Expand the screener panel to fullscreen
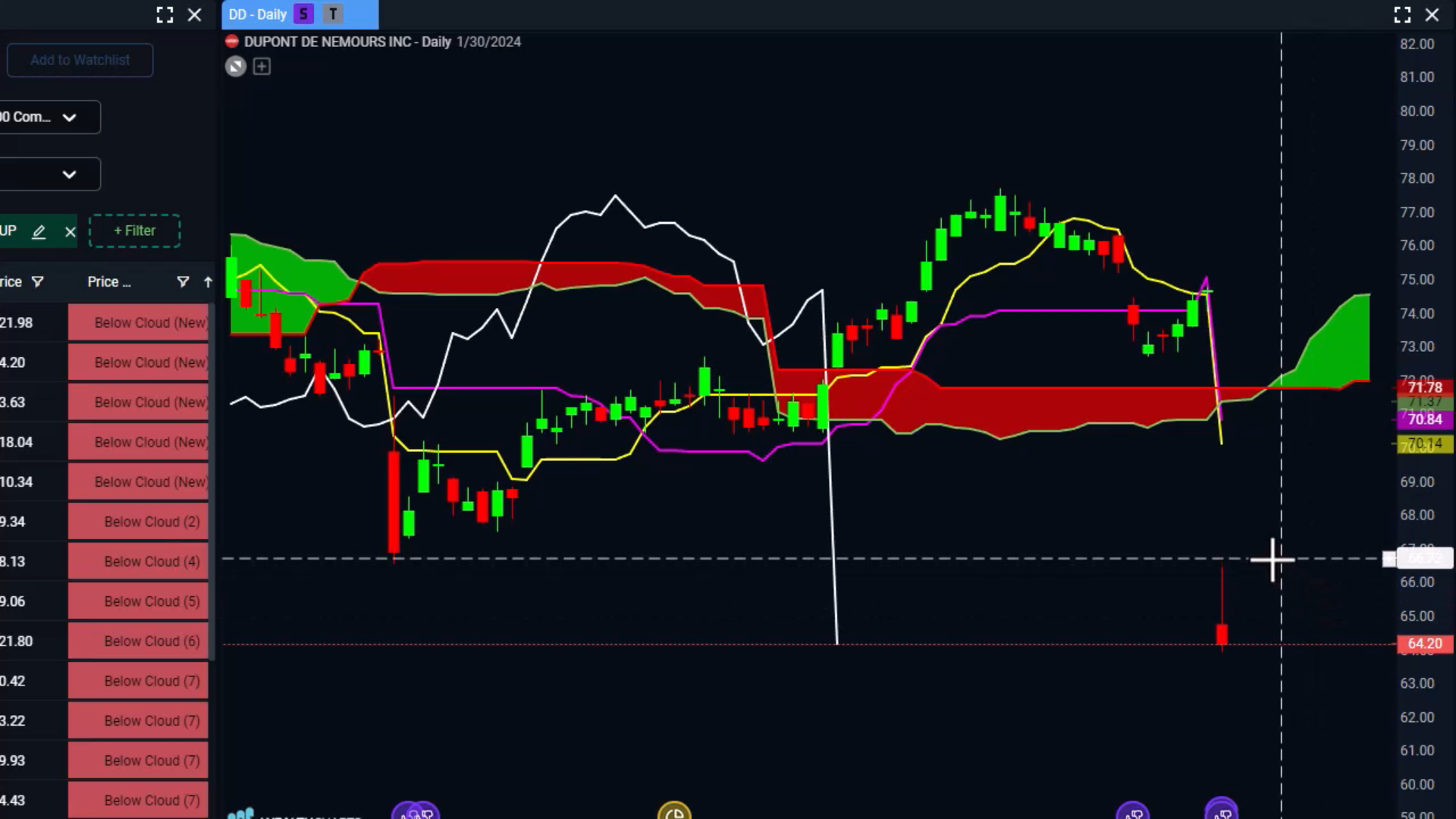This screenshot has width=1456, height=819. click(165, 14)
